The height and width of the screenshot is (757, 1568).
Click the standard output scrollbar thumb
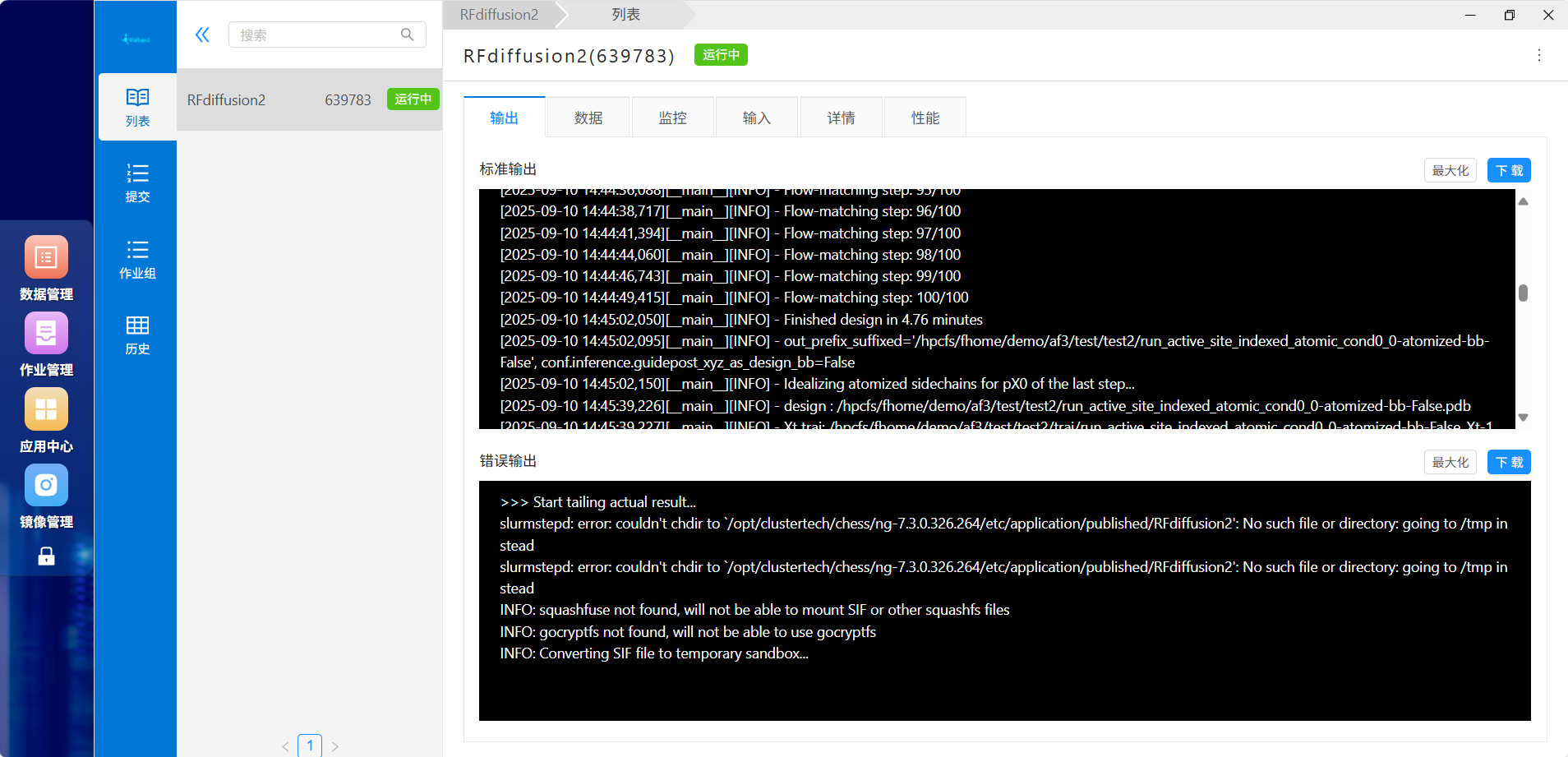[x=1523, y=293]
